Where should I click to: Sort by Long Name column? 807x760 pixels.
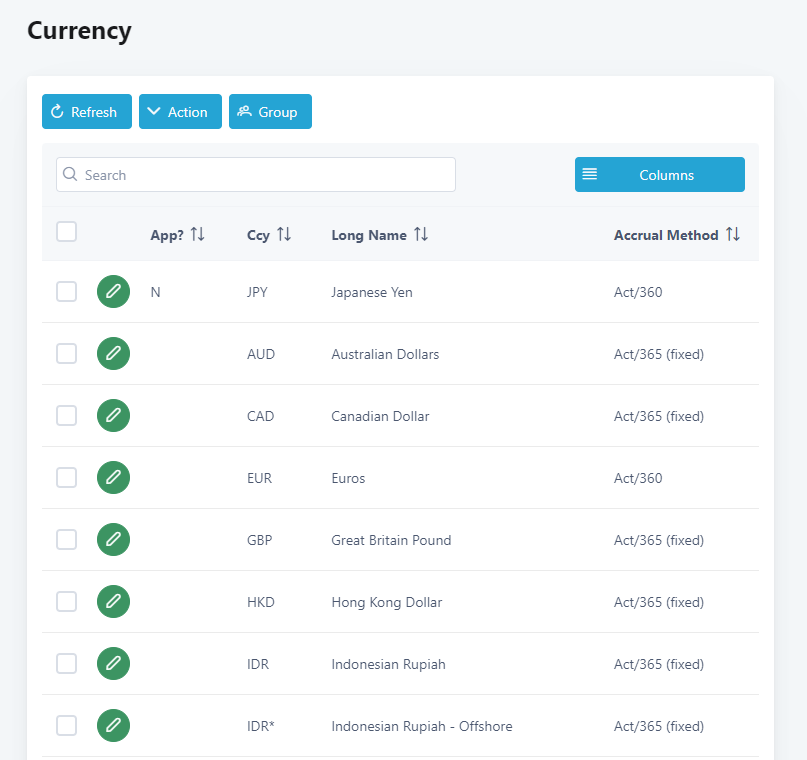click(x=421, y=235)
